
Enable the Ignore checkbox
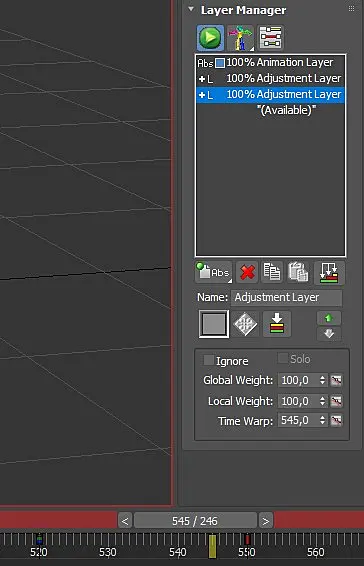(x=209, y=360)
